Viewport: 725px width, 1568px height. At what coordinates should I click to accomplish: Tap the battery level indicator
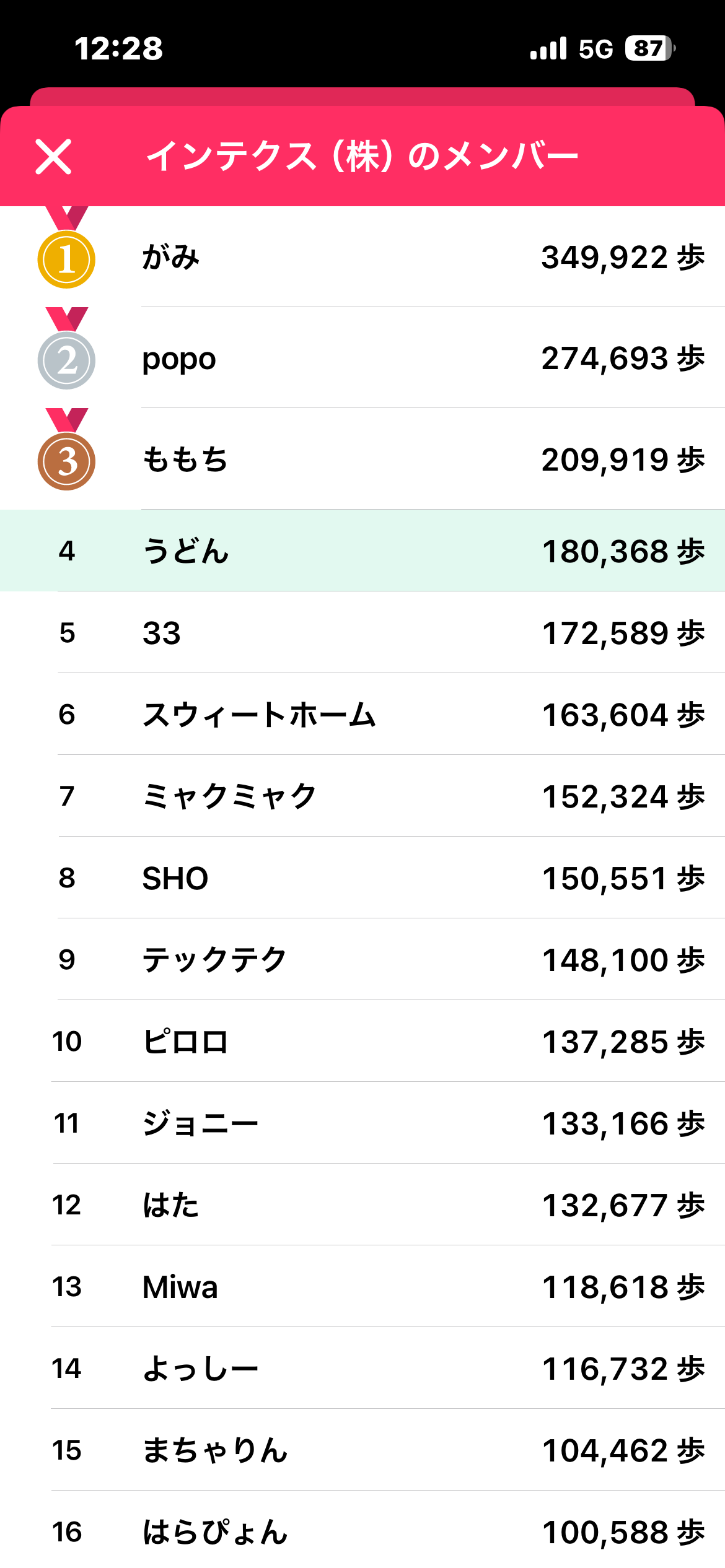pos(649,48)
